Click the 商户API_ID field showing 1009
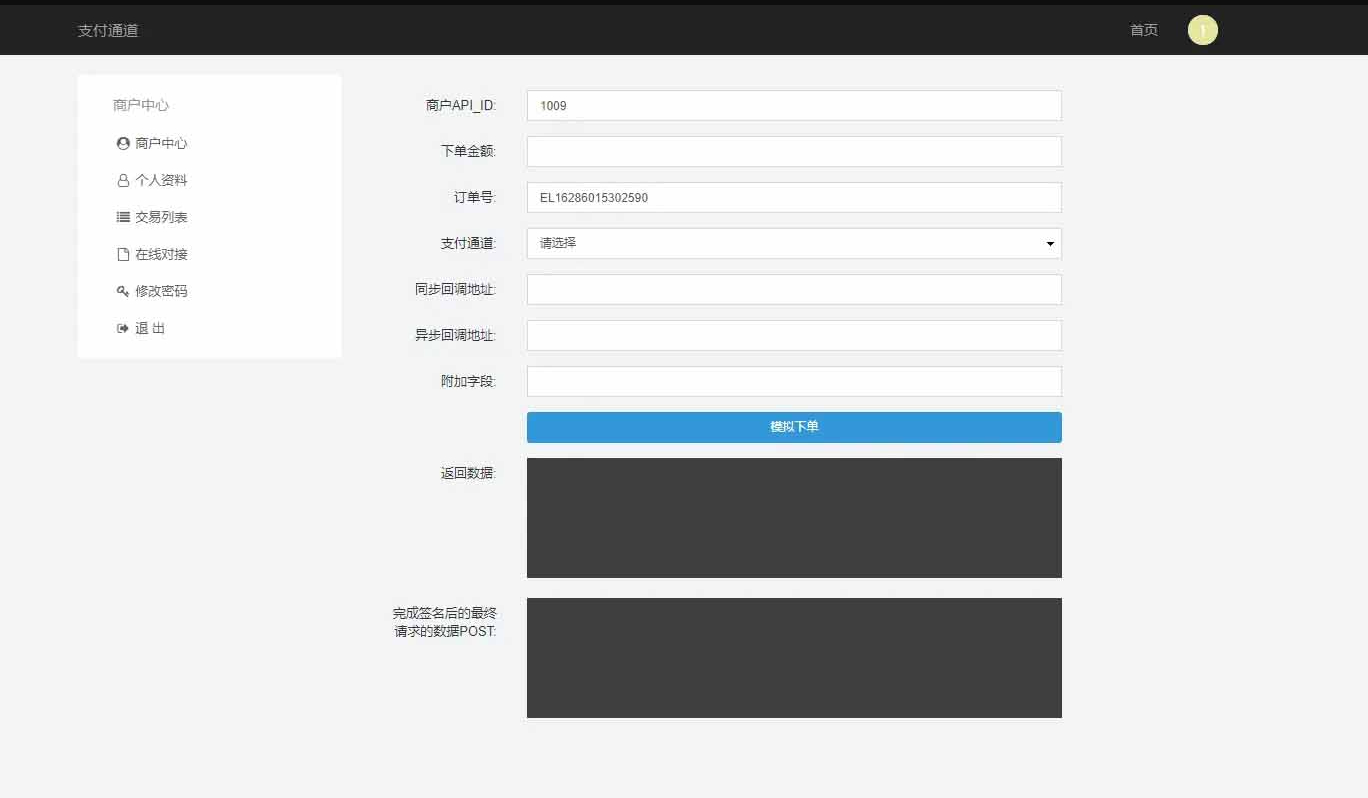This screenshot has width=1368, height=798. (793, 105)
